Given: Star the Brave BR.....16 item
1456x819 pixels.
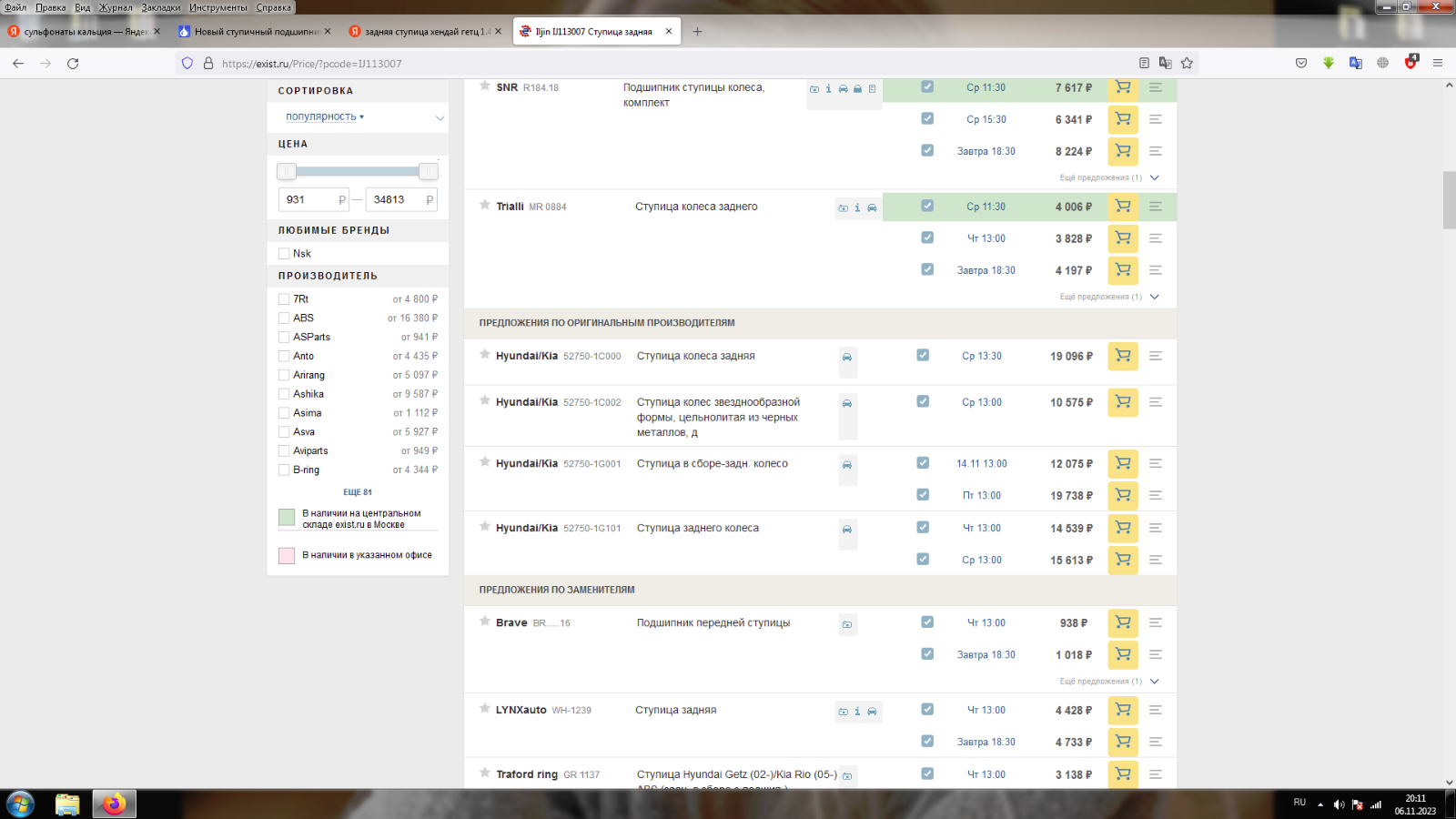Looking at the screenshot, I should coord(485,621).
